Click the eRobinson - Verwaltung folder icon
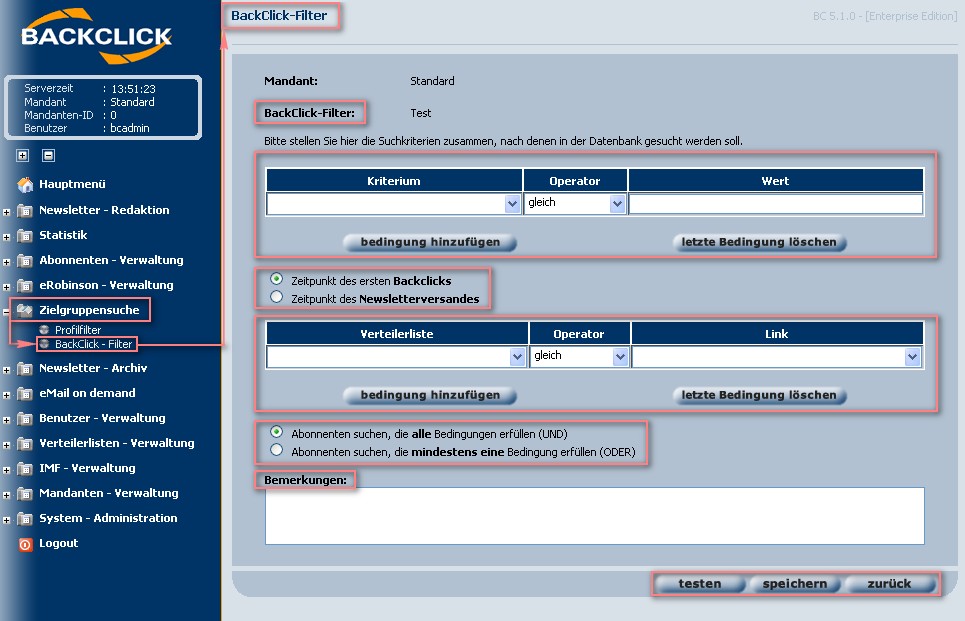Viewport: 965px width, 621px height. coord(25,286)
